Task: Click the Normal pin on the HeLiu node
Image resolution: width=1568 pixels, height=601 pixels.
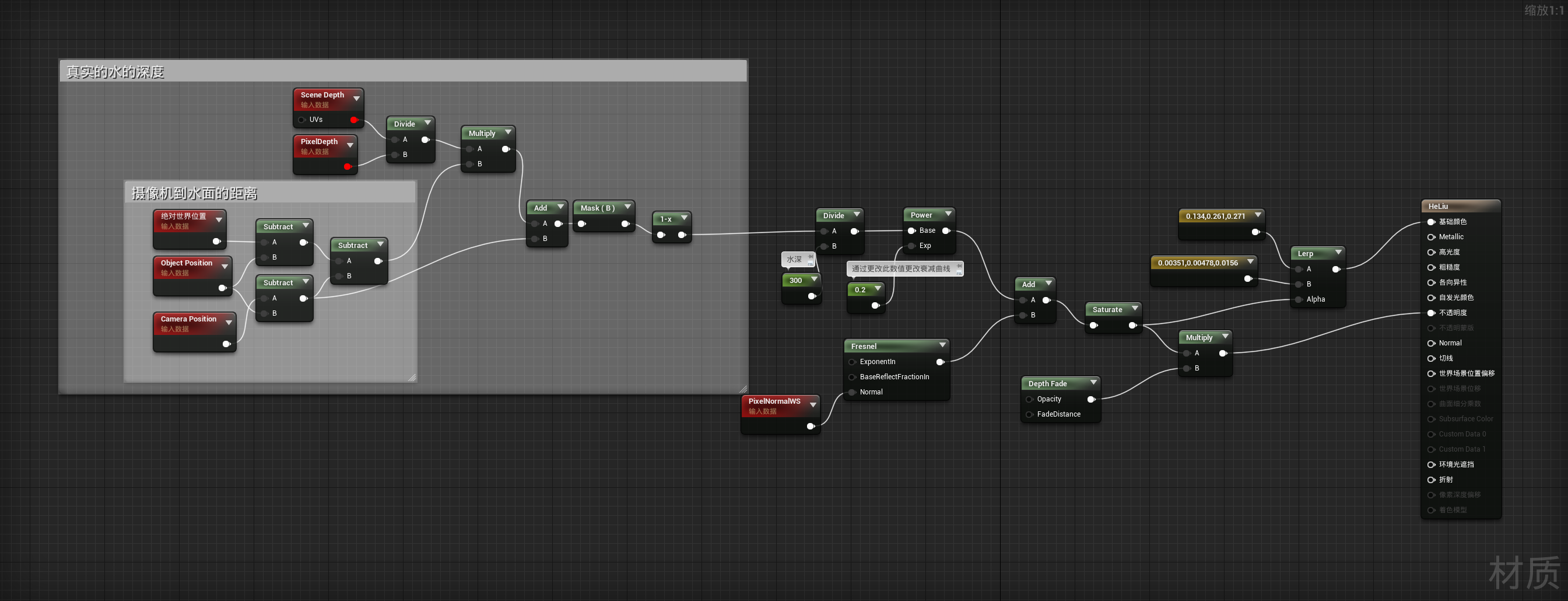Action: tap(1431, 344)
